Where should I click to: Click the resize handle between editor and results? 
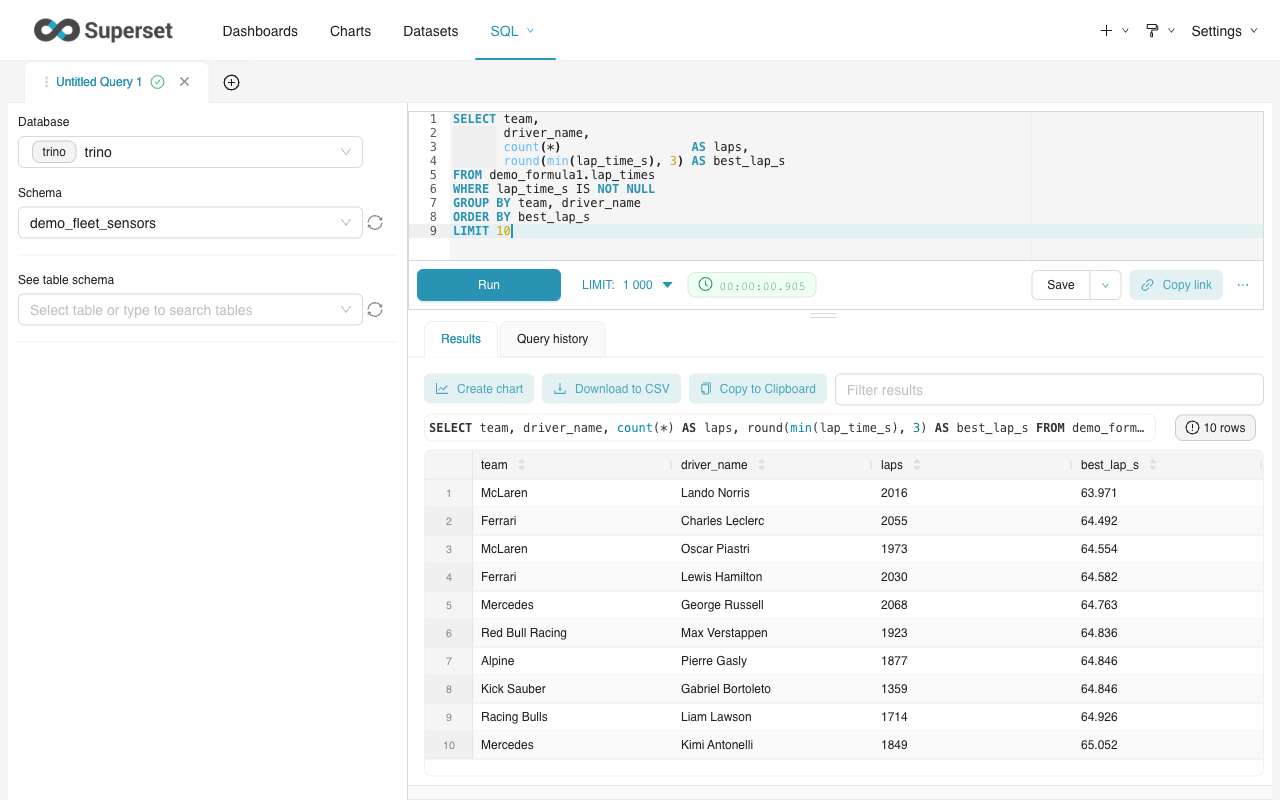pyautogui.click(x=823, y=315)
